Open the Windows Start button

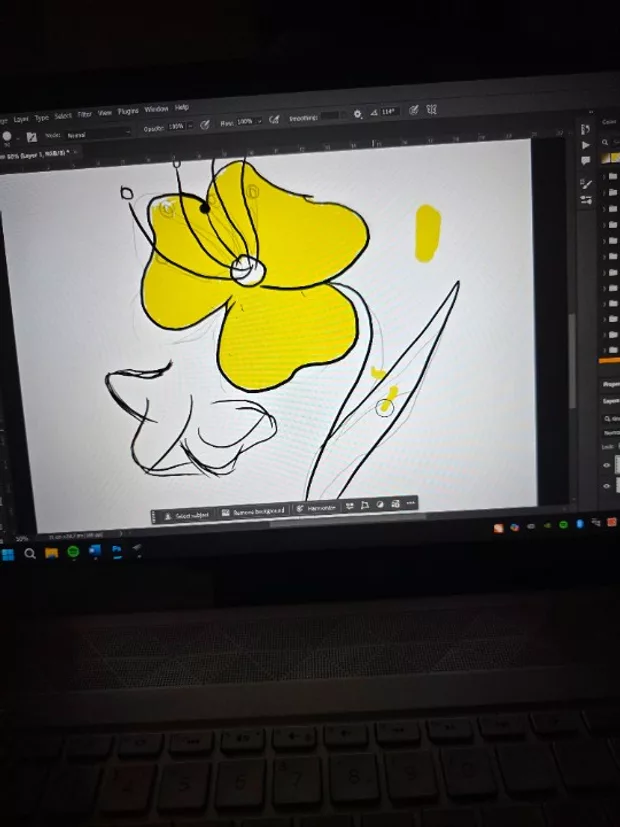coord(8,555)
